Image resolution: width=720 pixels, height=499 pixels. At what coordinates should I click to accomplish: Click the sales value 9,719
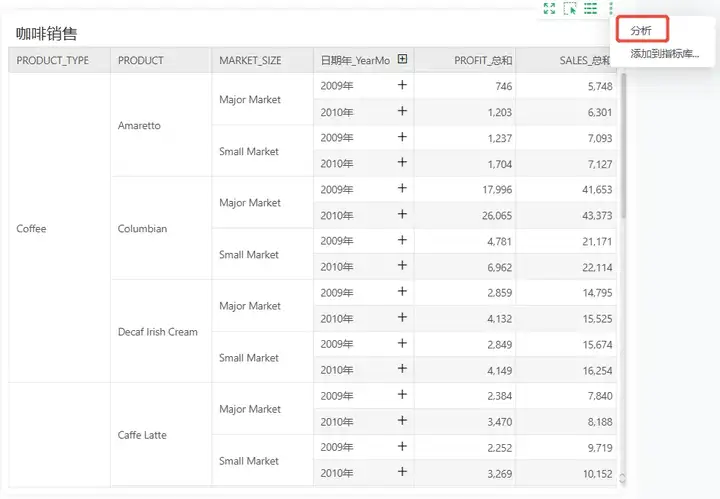point(600,448)
